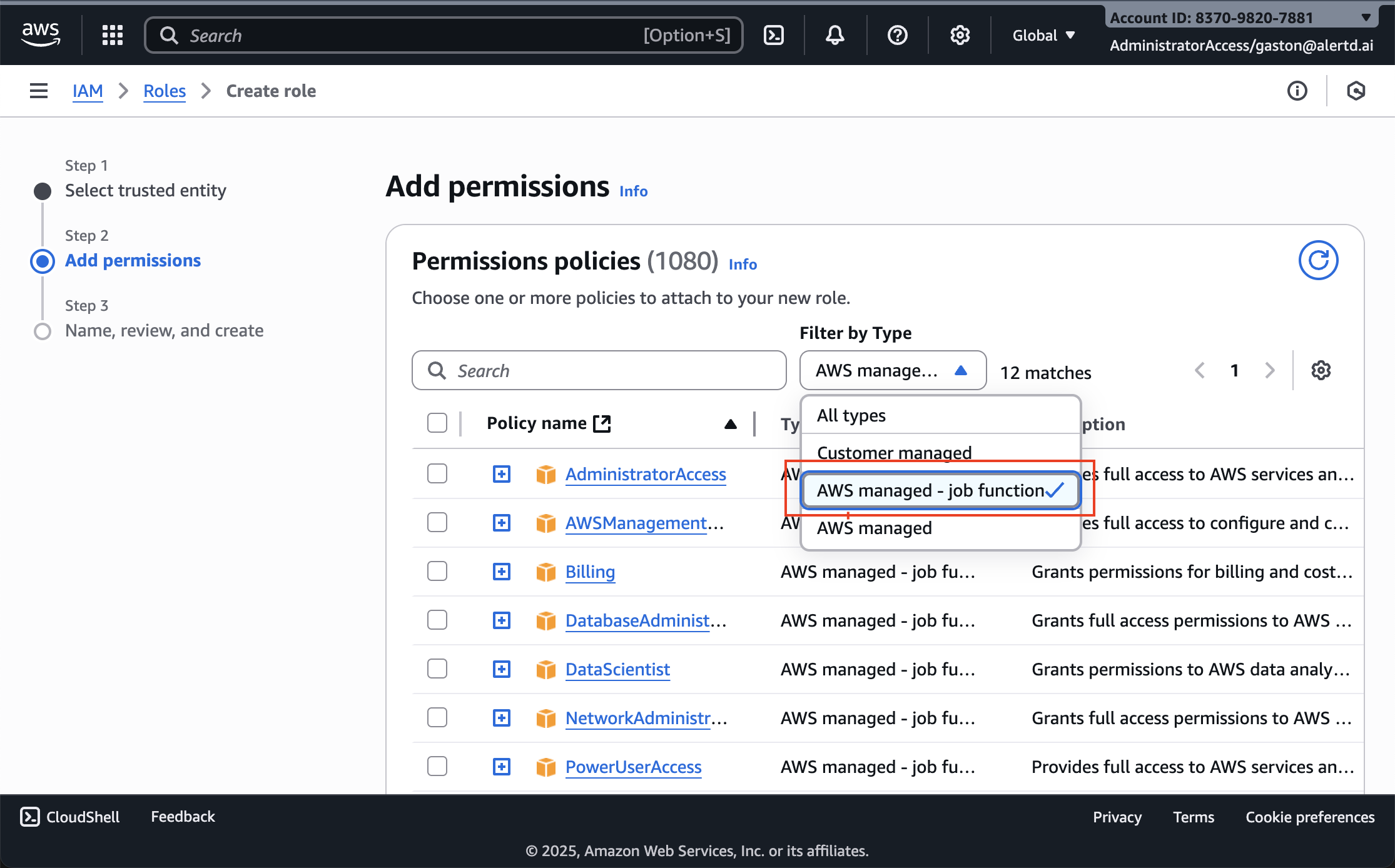Viewport: 1395px width, 868px height.
Task: Open the CloudShell icon in the top bar
Action: click(773, 35)
